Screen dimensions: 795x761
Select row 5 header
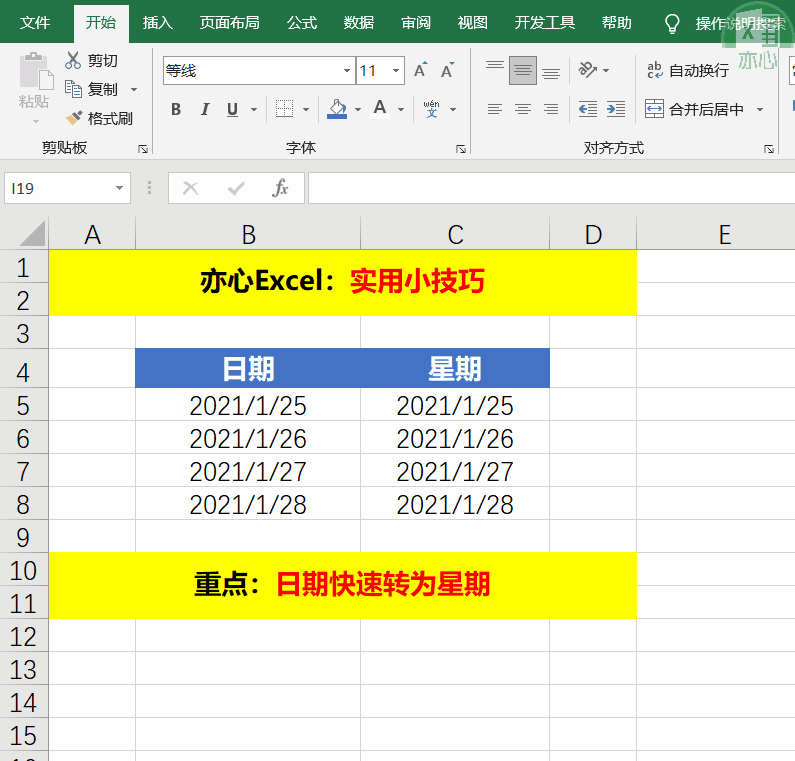point(23,405)
